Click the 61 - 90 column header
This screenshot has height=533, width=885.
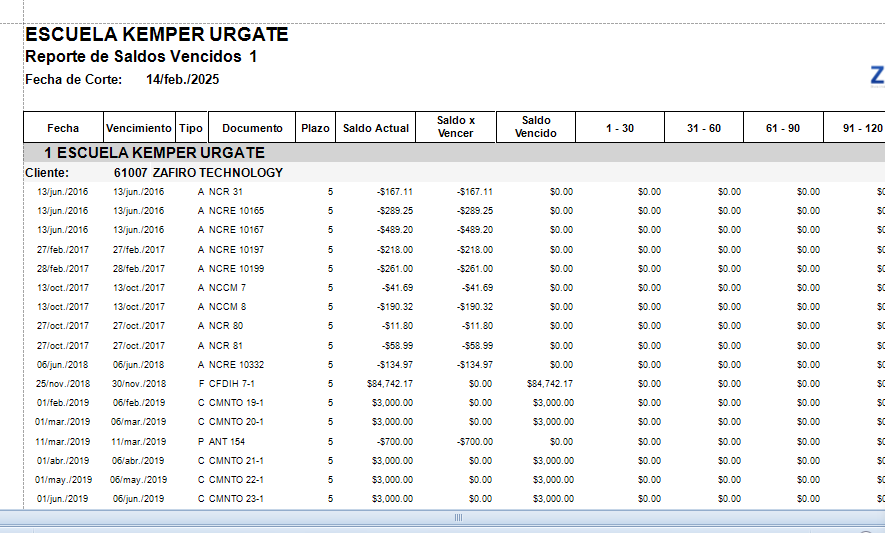click(x=783, y=128)
